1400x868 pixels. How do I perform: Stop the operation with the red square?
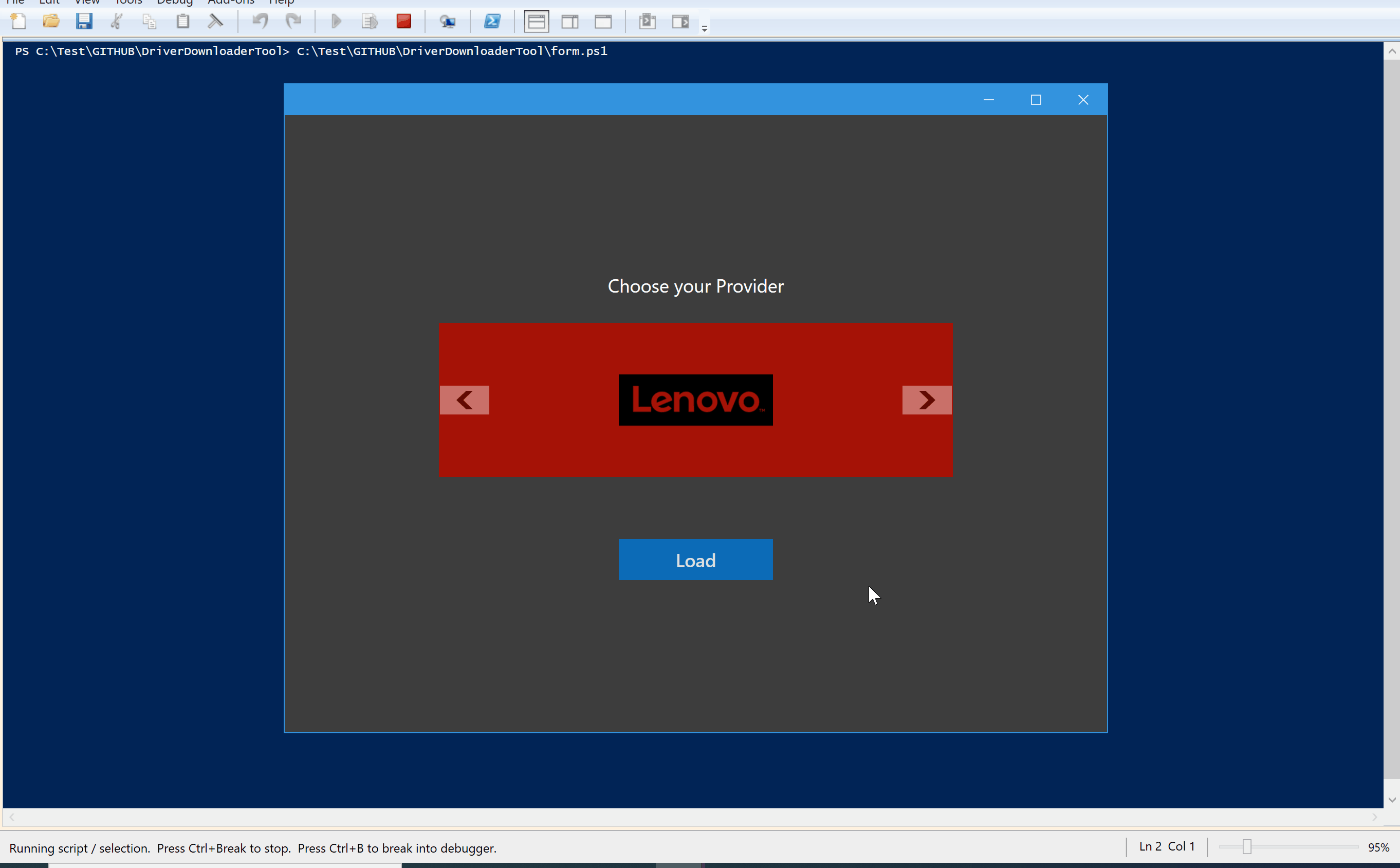point(404,22)
